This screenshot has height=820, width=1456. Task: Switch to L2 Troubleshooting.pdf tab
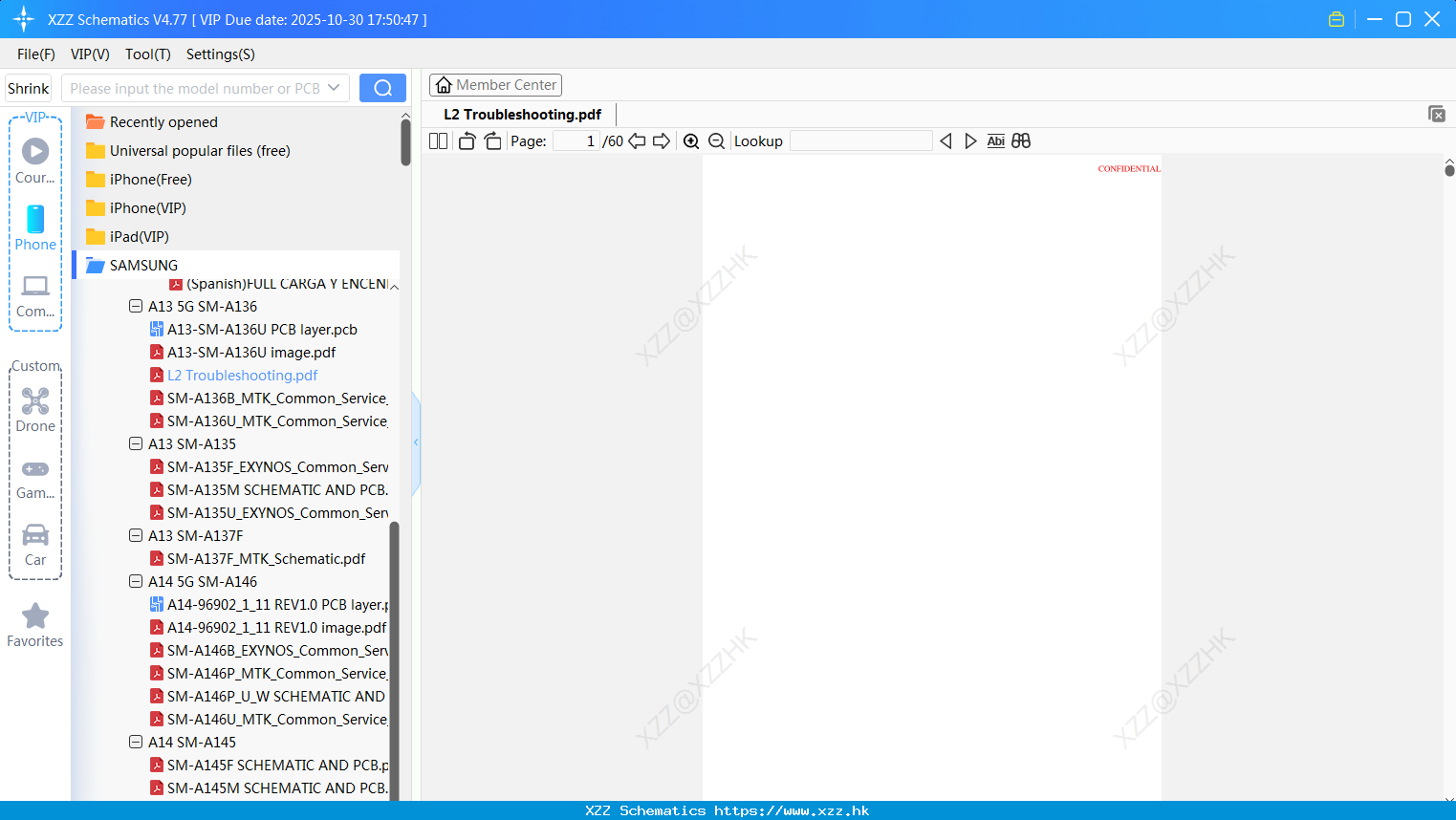pyautogui.click(x=522, y=115)
